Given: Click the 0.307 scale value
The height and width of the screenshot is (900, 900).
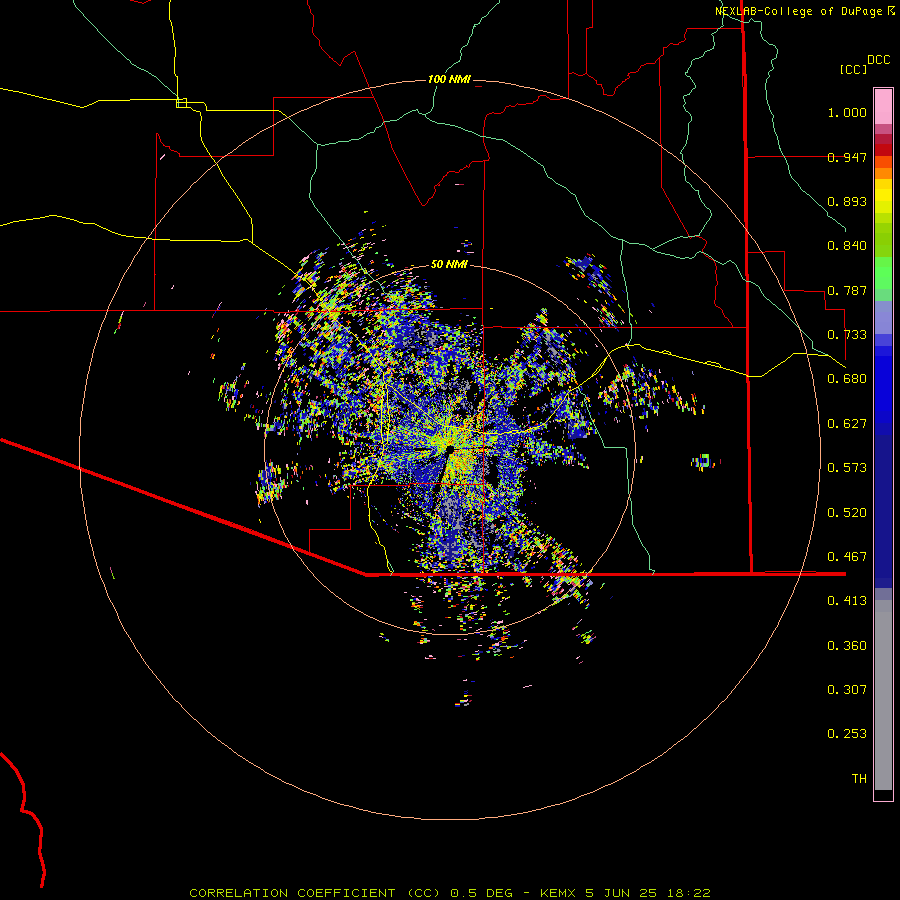Looking at the screenshot, I should pyautogui.click(x=847, y=690).
